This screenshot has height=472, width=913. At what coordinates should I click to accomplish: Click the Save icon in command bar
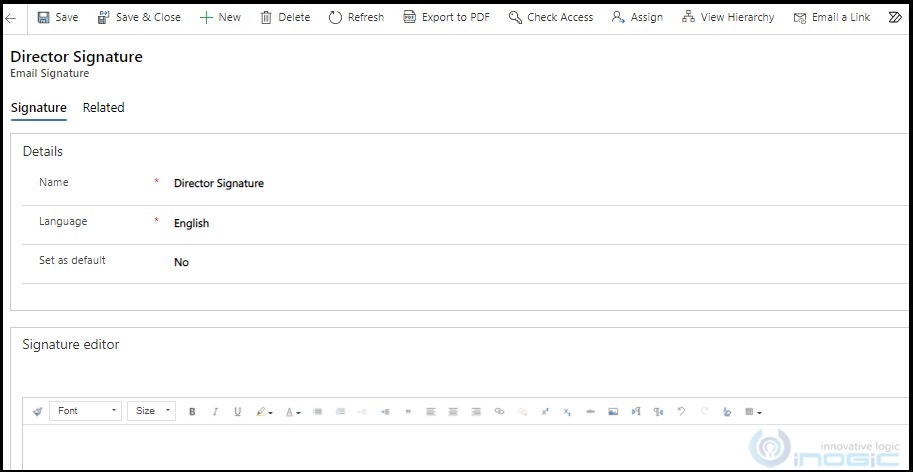click(44, 17)
